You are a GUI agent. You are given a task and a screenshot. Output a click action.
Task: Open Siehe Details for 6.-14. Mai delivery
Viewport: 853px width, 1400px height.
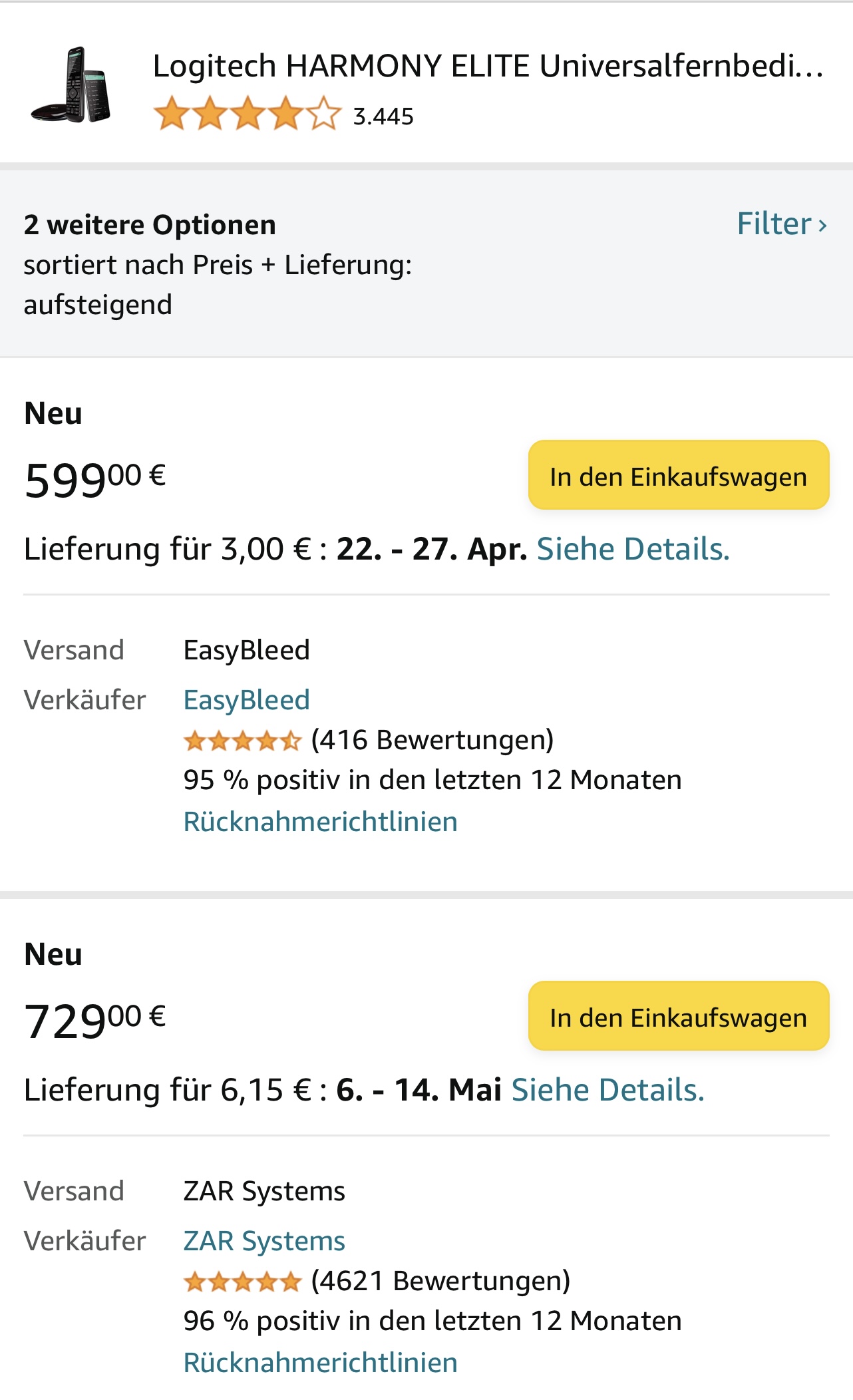pos(607,1091)
